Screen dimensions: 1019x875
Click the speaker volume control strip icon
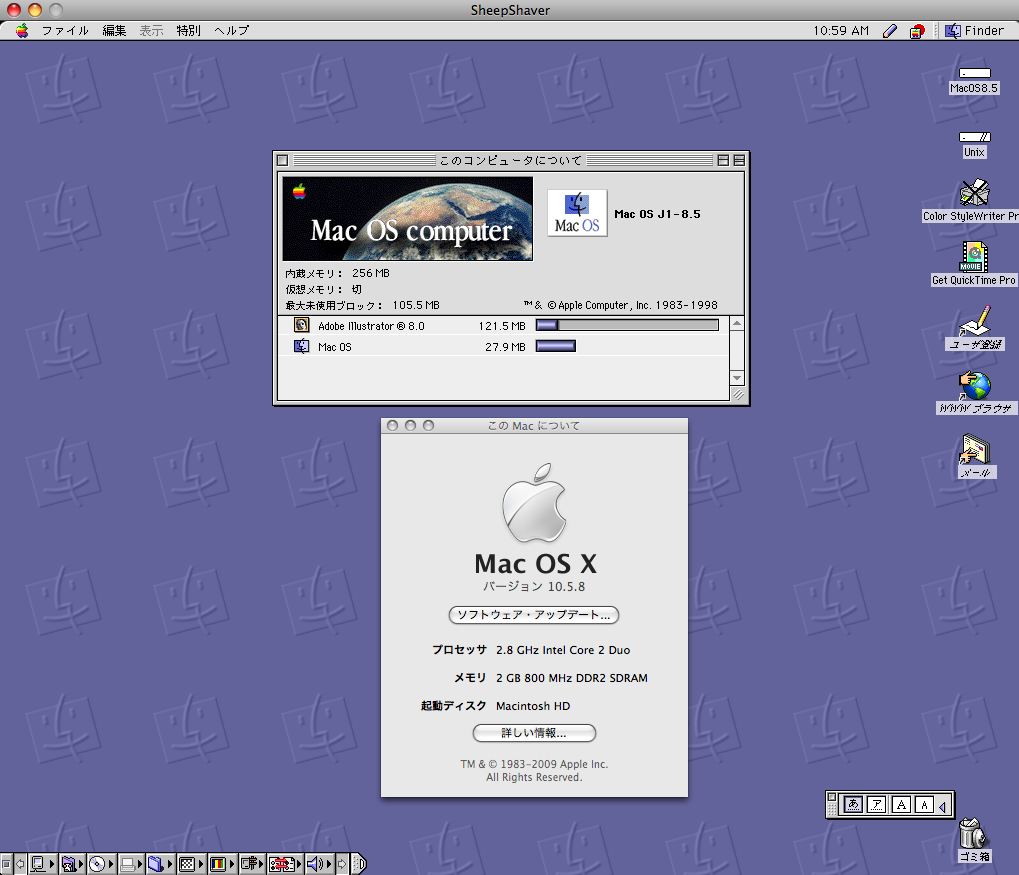tap(315, 864)
